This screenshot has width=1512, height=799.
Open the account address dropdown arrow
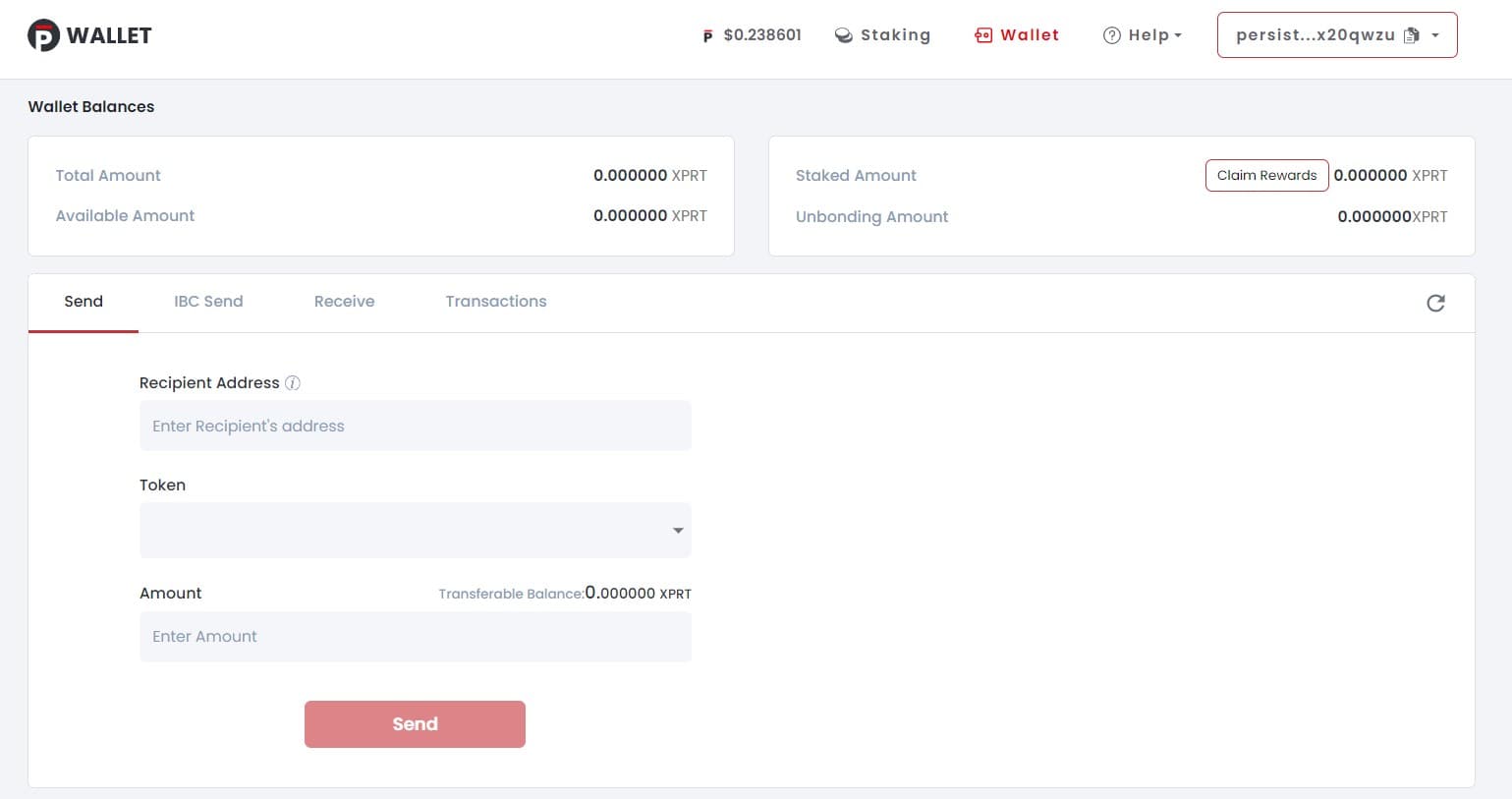tap(1435, 35)
